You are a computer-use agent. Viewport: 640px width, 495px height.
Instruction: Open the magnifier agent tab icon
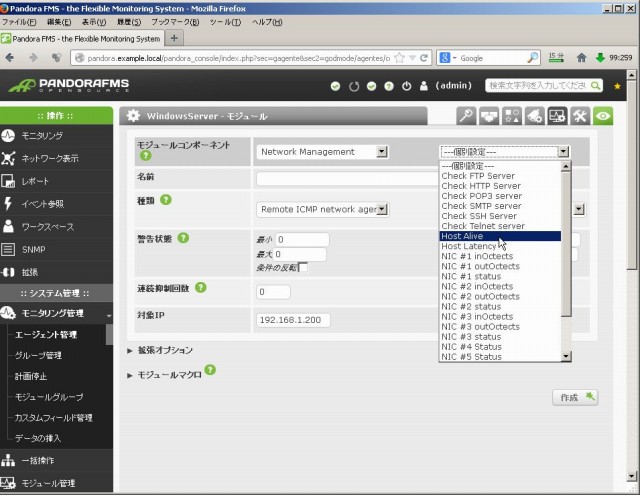[x=466, y=116]
